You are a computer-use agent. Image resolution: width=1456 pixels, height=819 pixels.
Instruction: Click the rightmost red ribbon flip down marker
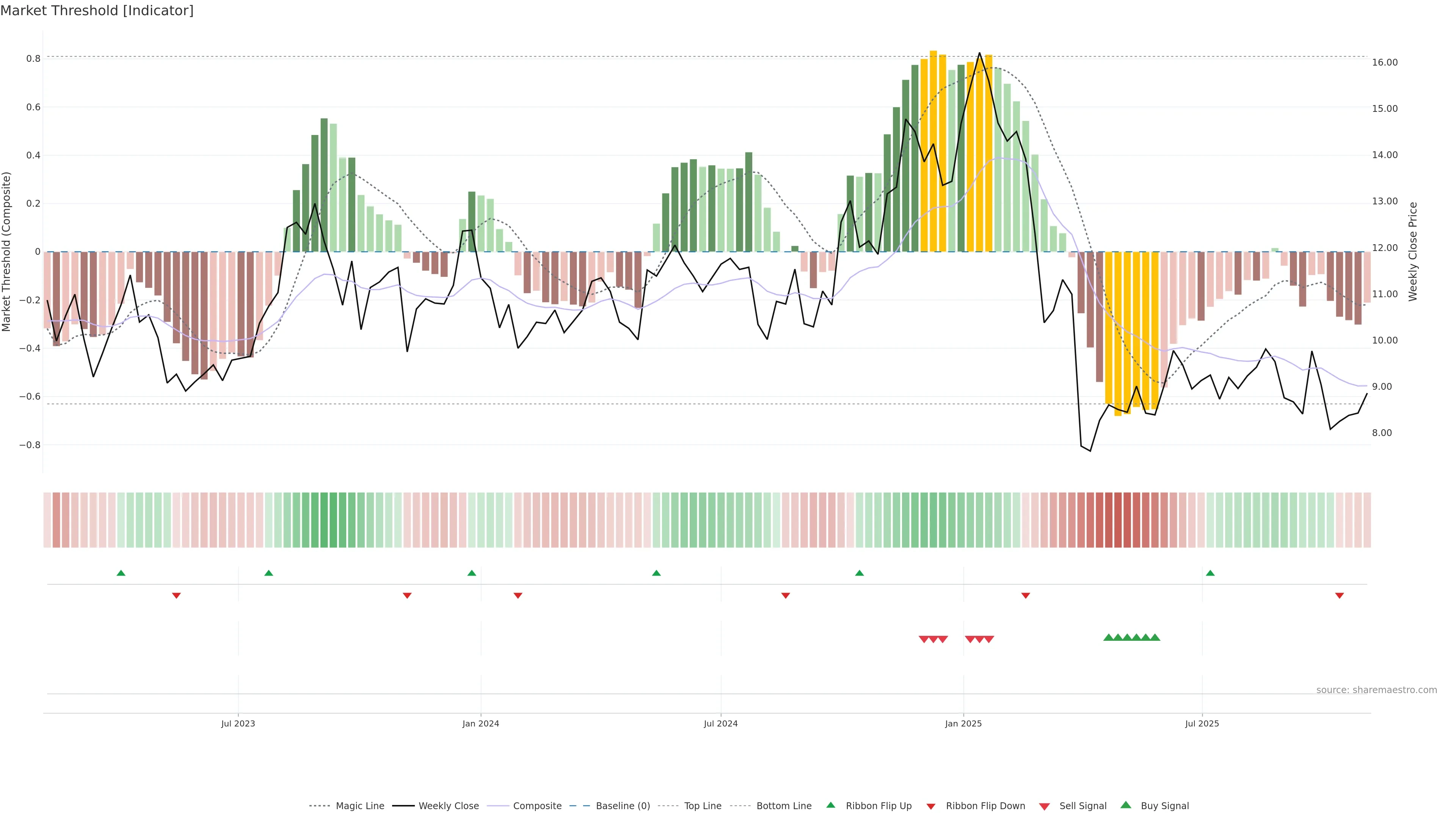point(1340,596)
